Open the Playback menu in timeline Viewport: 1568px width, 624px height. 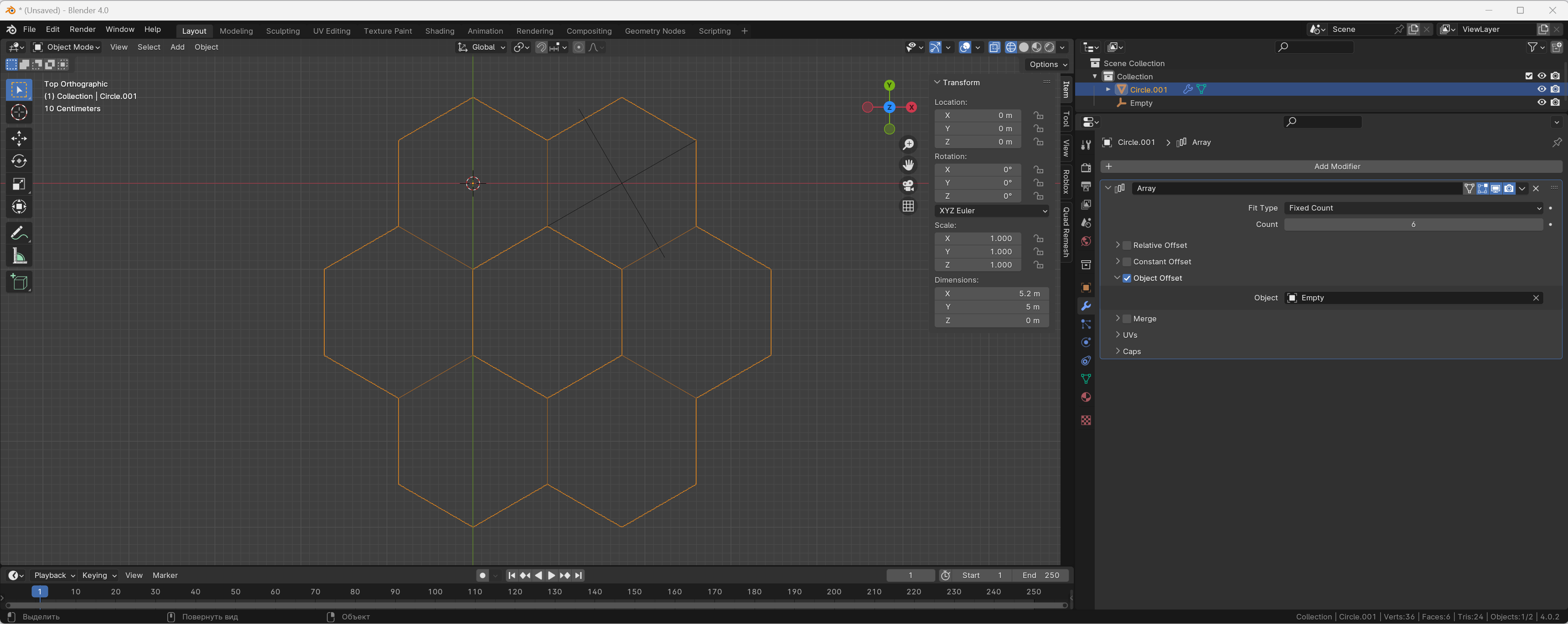(53, 575)
